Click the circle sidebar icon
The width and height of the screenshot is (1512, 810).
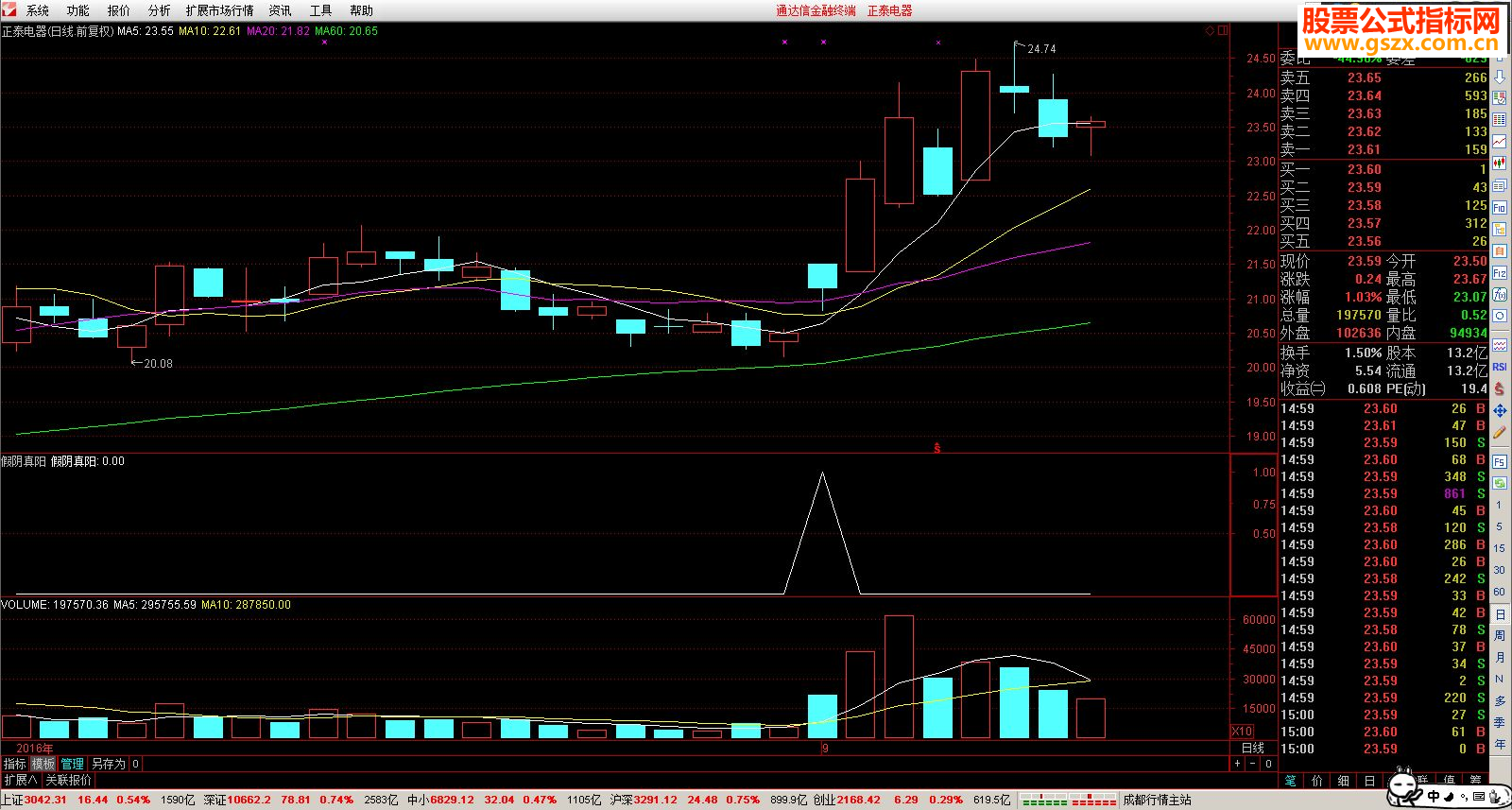coord(1500,316)
